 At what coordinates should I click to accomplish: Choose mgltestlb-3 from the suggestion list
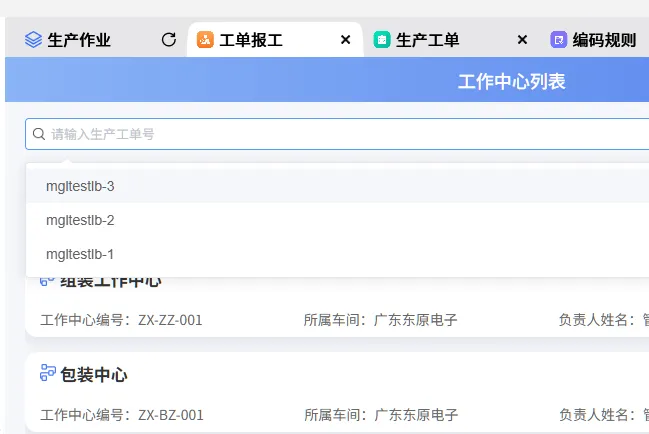(x=80, y=186)
